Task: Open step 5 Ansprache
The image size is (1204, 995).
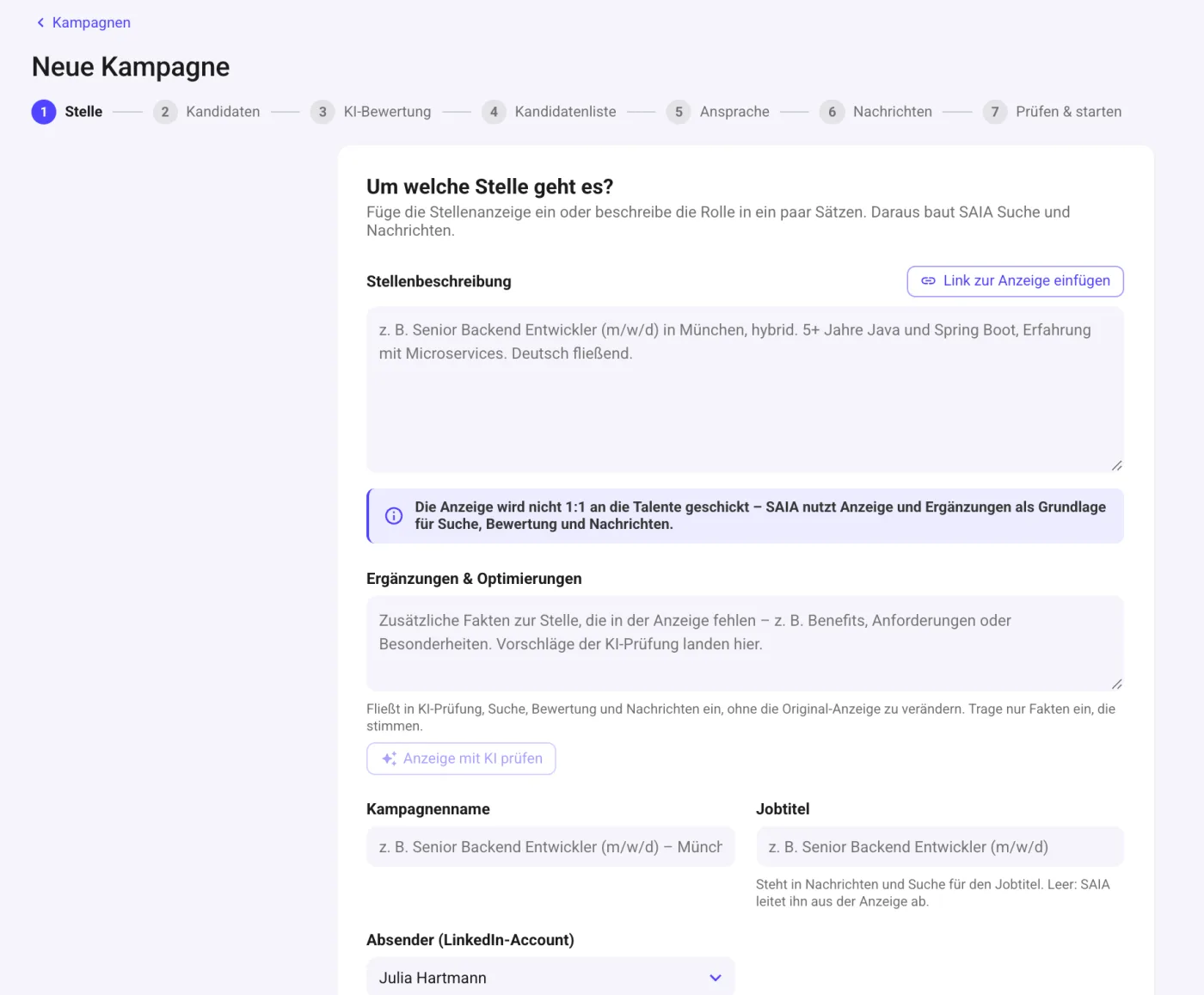Action: pyautogui.click(x=718, y=112)
